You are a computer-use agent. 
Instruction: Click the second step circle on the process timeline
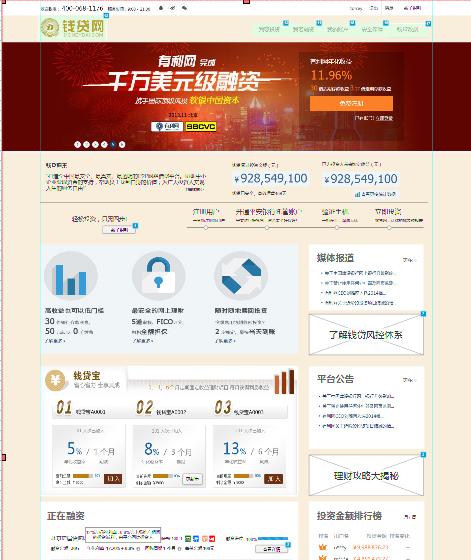(267, 228)
